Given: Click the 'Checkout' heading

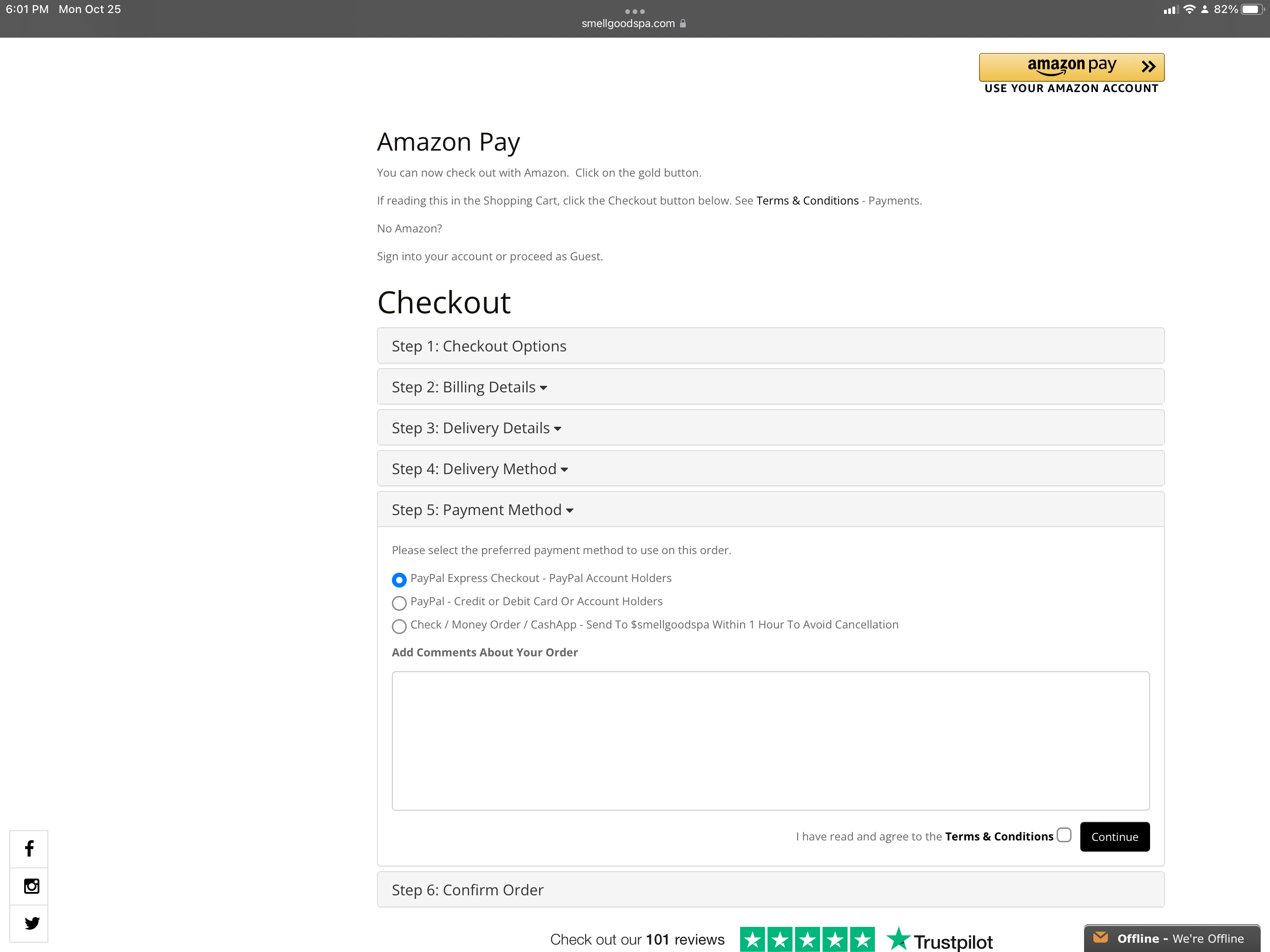Looking at the screenshot, I should (x=444, y=303).
